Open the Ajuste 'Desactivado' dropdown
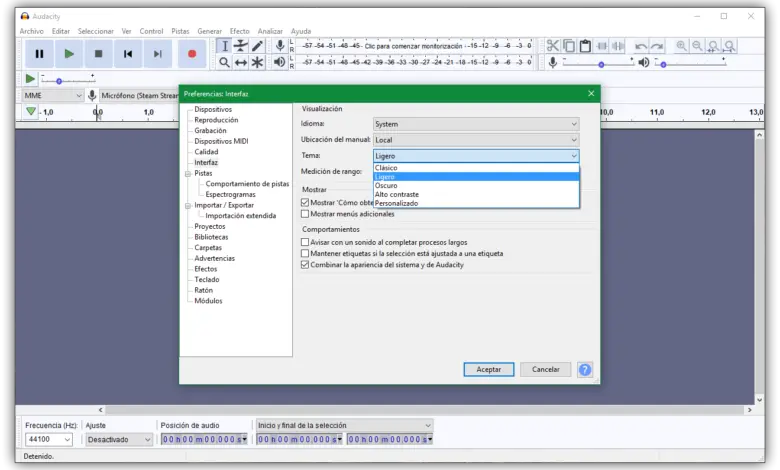The width and height of the screenshot is (780, 470). 119,439
